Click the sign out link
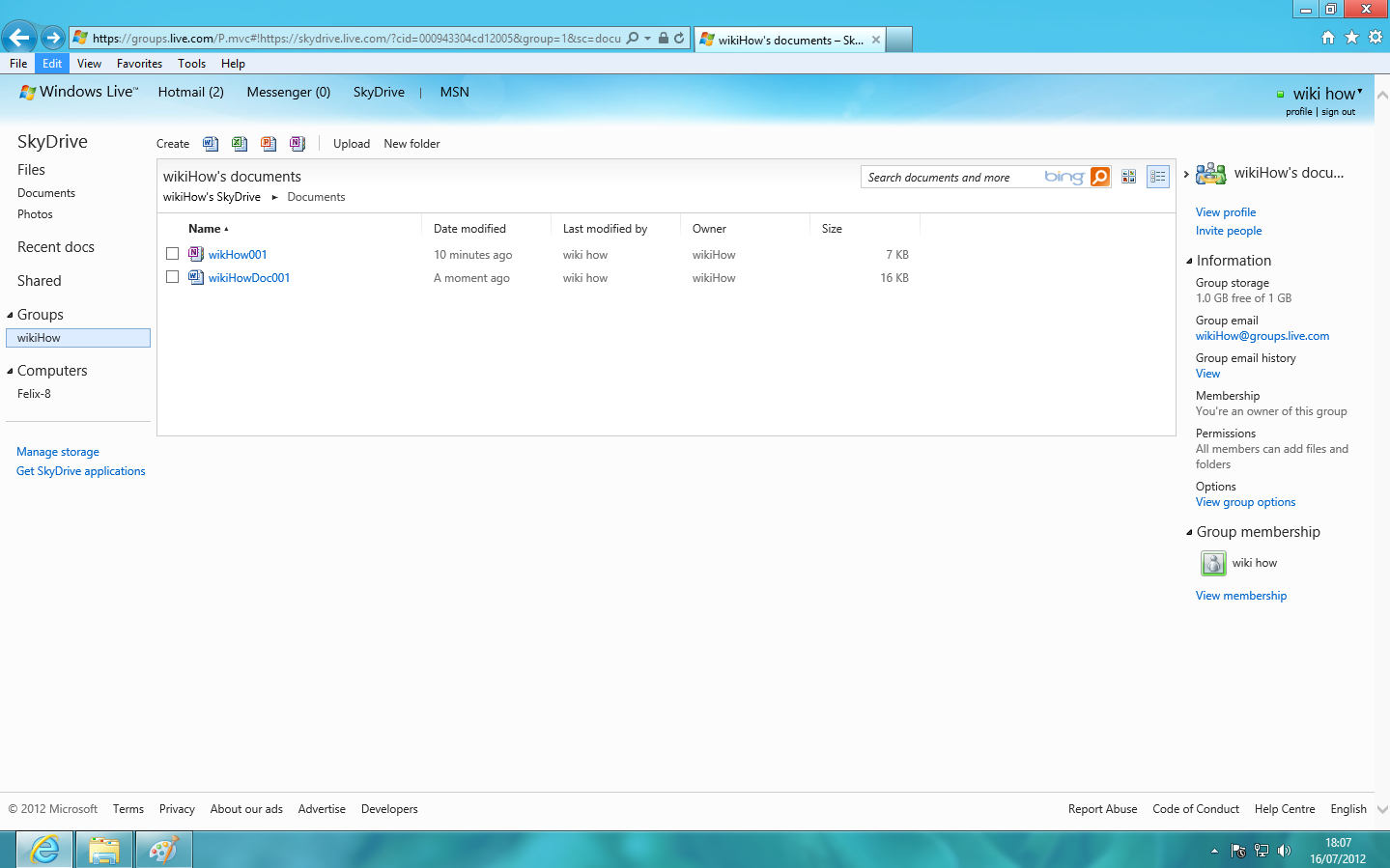Viewport: 1390px width, 868px height. [1338, 112]
